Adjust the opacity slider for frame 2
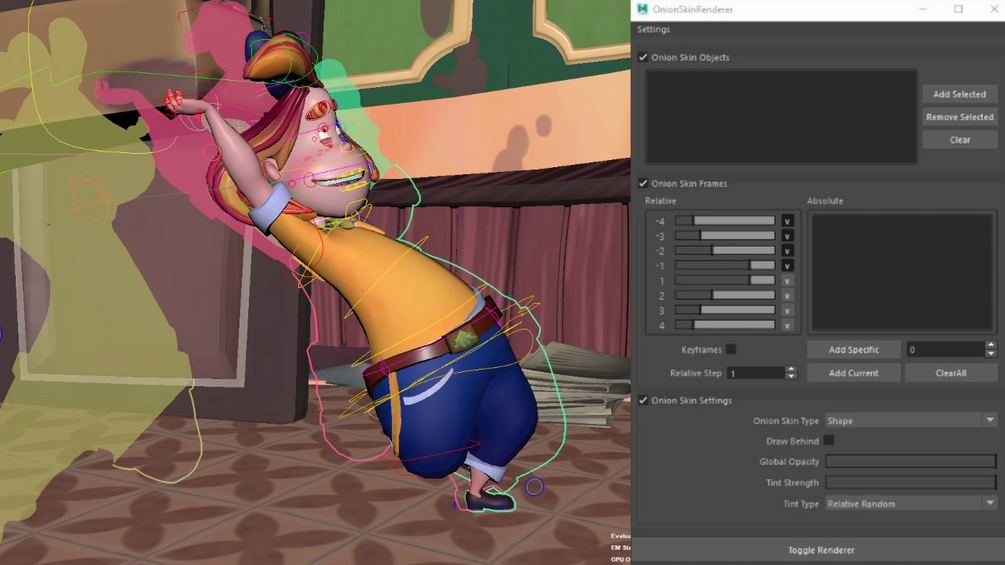The height and width of the screenshot is (565, 1005). 725,295
